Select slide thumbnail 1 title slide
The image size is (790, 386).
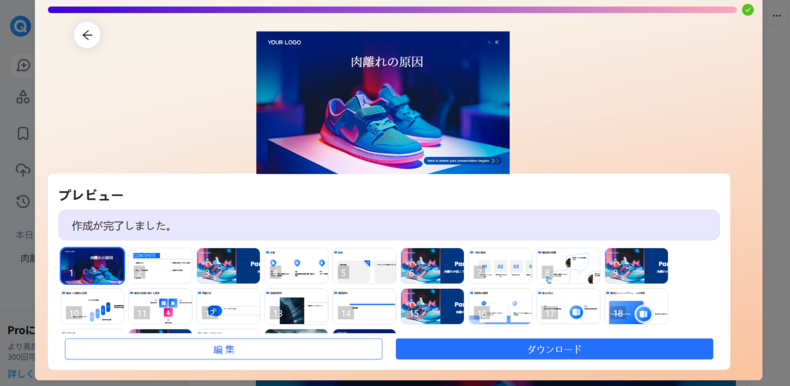pos(92,266)
